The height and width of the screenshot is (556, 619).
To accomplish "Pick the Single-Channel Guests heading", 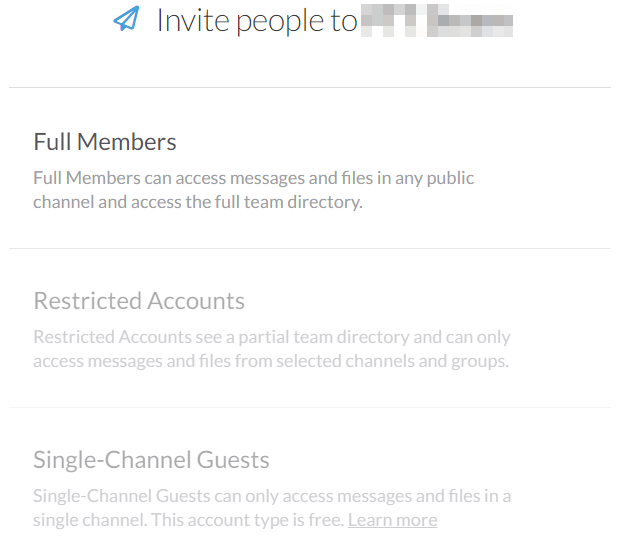I will pyautogui.click(x=151, y=460).
